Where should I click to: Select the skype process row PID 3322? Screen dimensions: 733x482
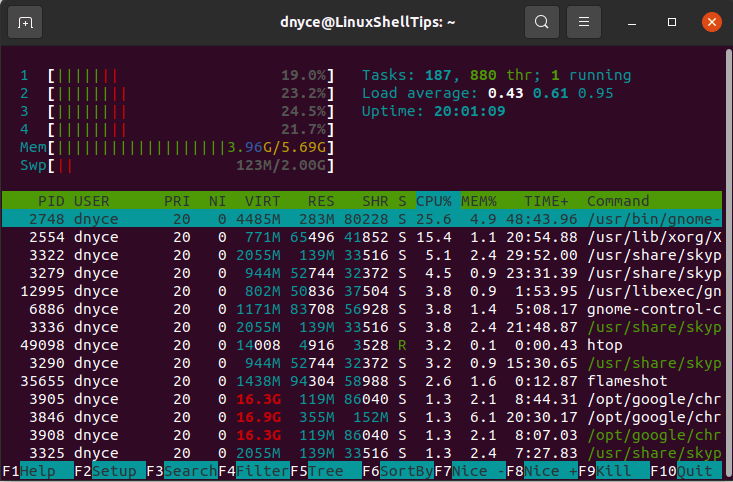(x=362, y=255)
